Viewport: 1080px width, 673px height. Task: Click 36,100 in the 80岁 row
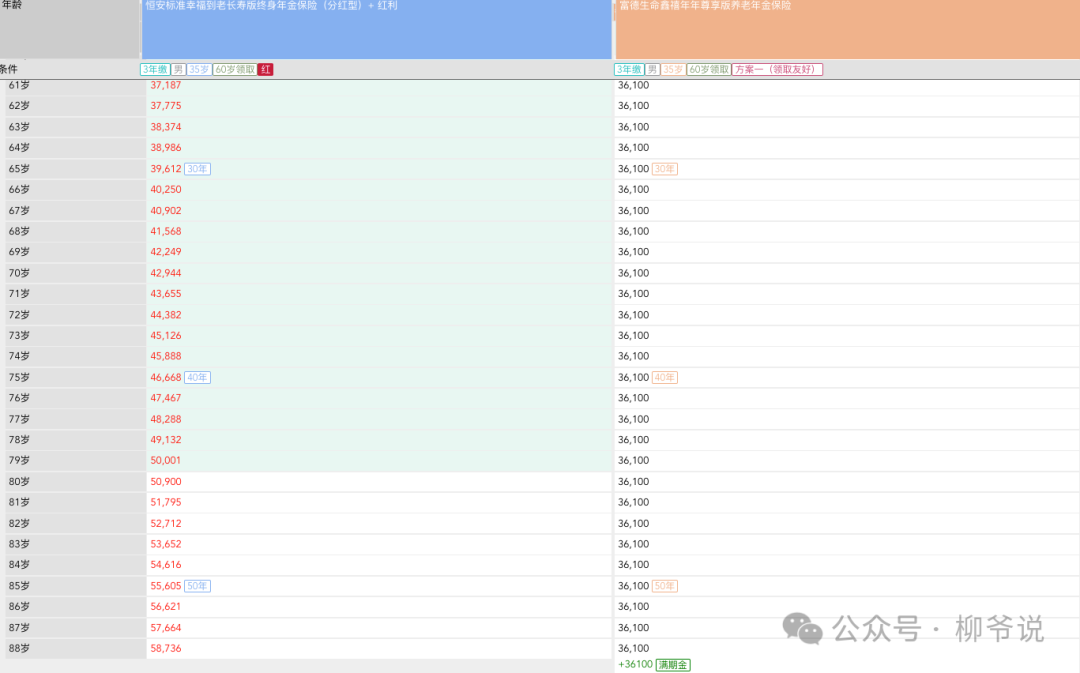(634, 482)
